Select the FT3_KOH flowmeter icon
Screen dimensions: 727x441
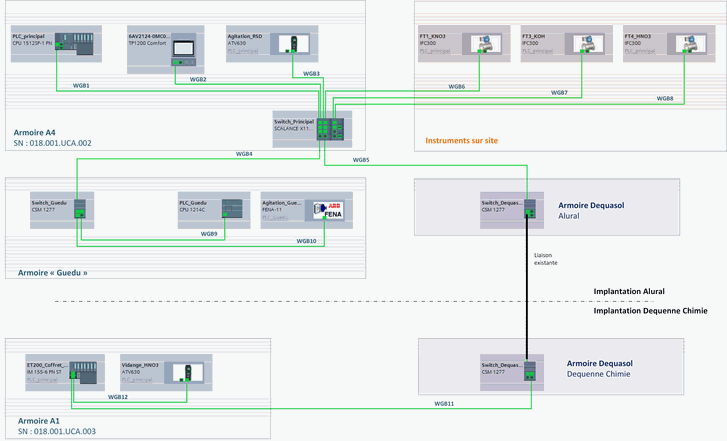click(x=588, y=44)
